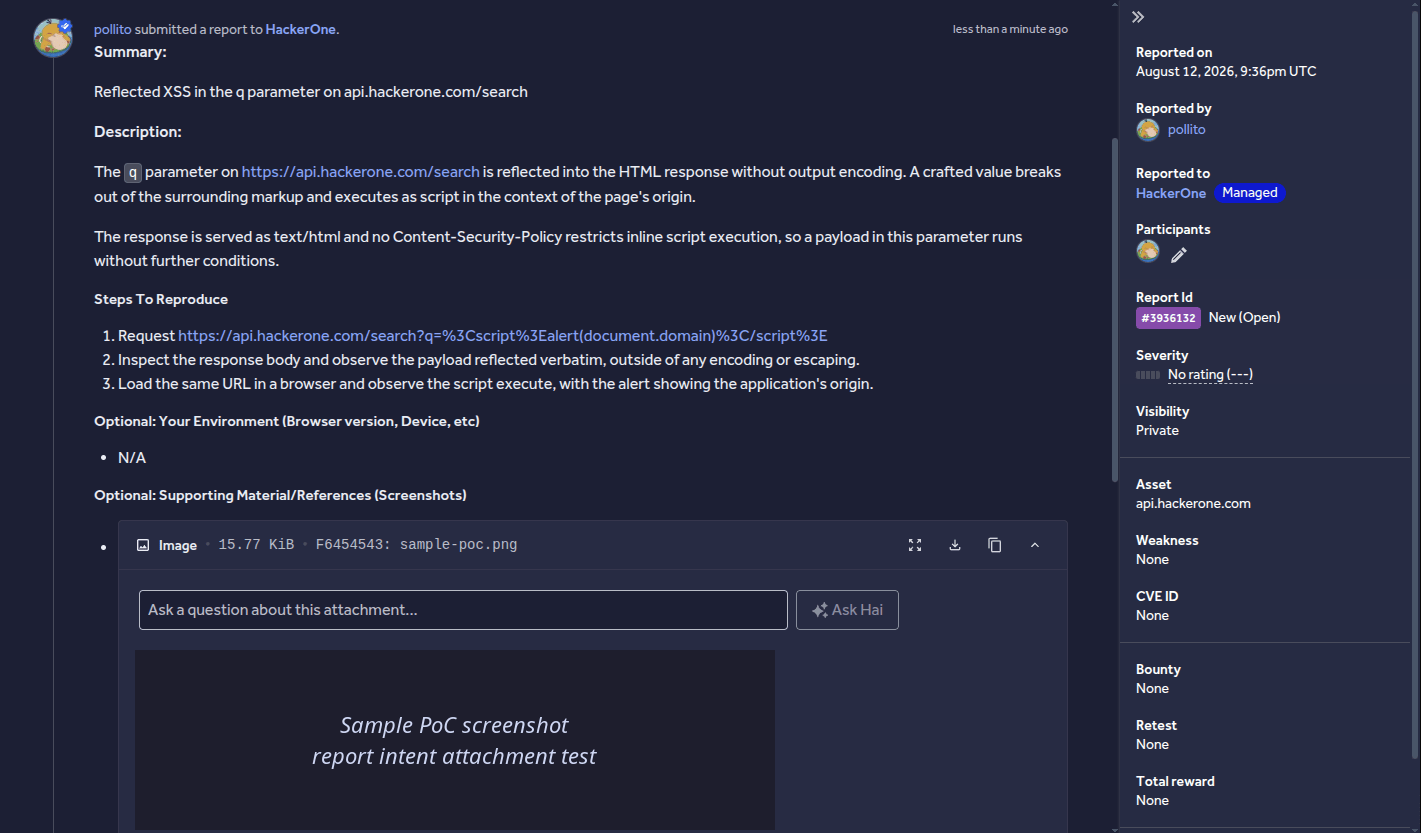Screen dimensions: 1421x833
Task: Click the Bounty None value
Action: [1152, 689]
